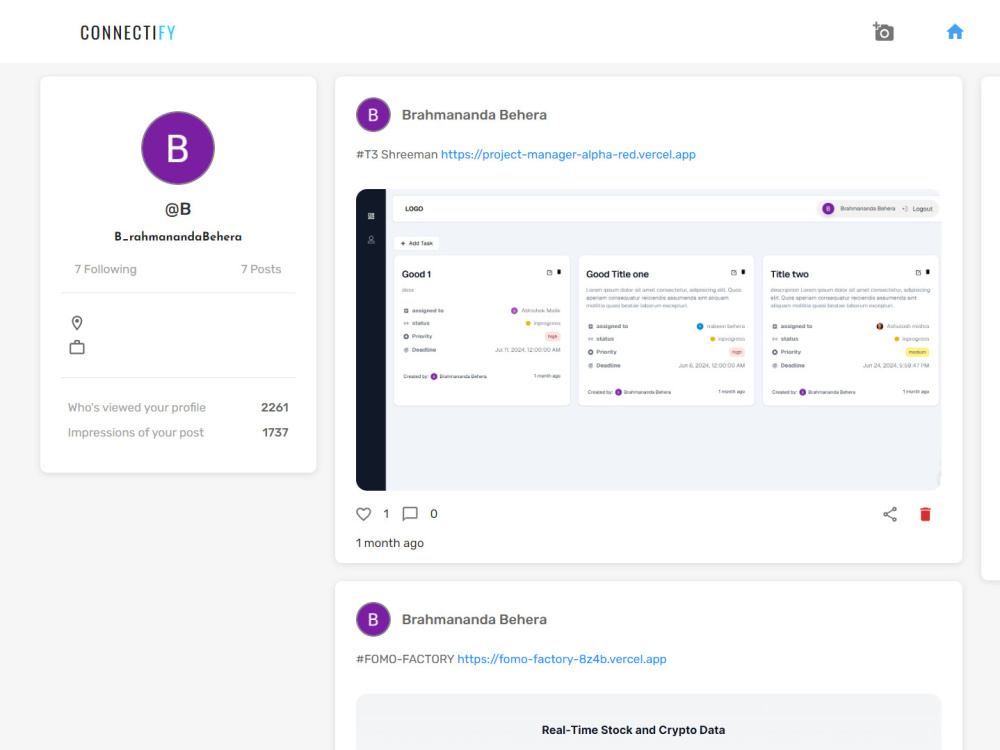The width and height of the screenshot is (1000, 750).
Task: Click the add photo camera icon
Action: tap(883, 32)
